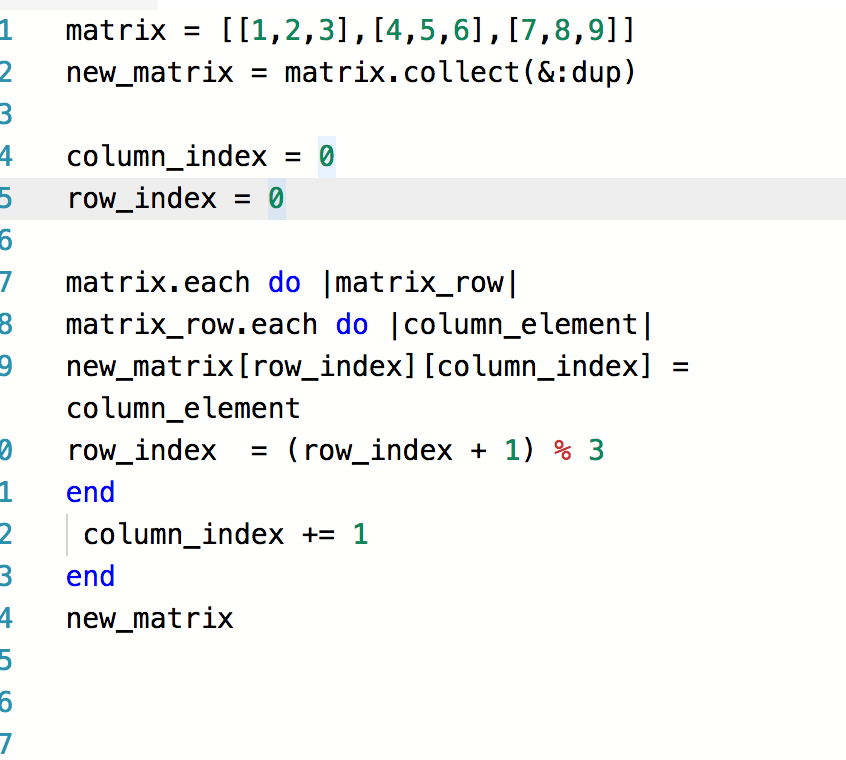Click 'matrix.each' on line 7
Image resolution: width=846 pixels, height=760 pixels.
[158, 283]
